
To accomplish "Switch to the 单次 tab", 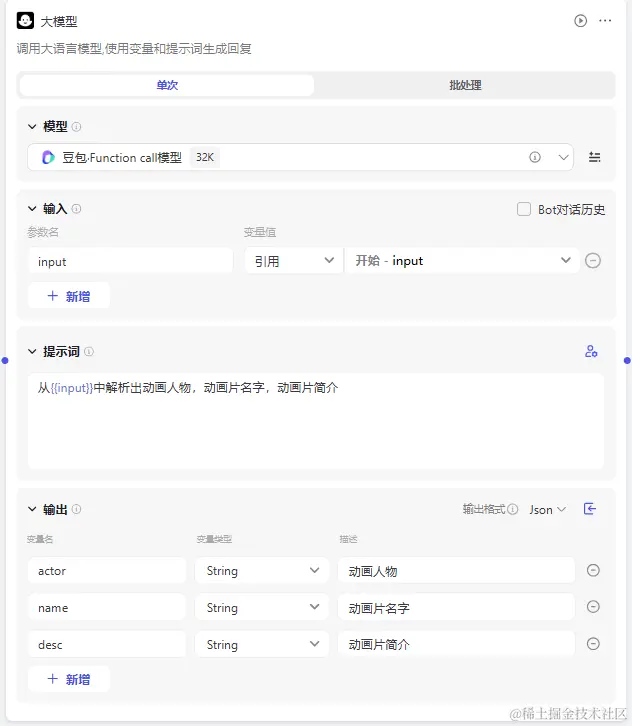I will pyautogui.click(x=167, y=85).
